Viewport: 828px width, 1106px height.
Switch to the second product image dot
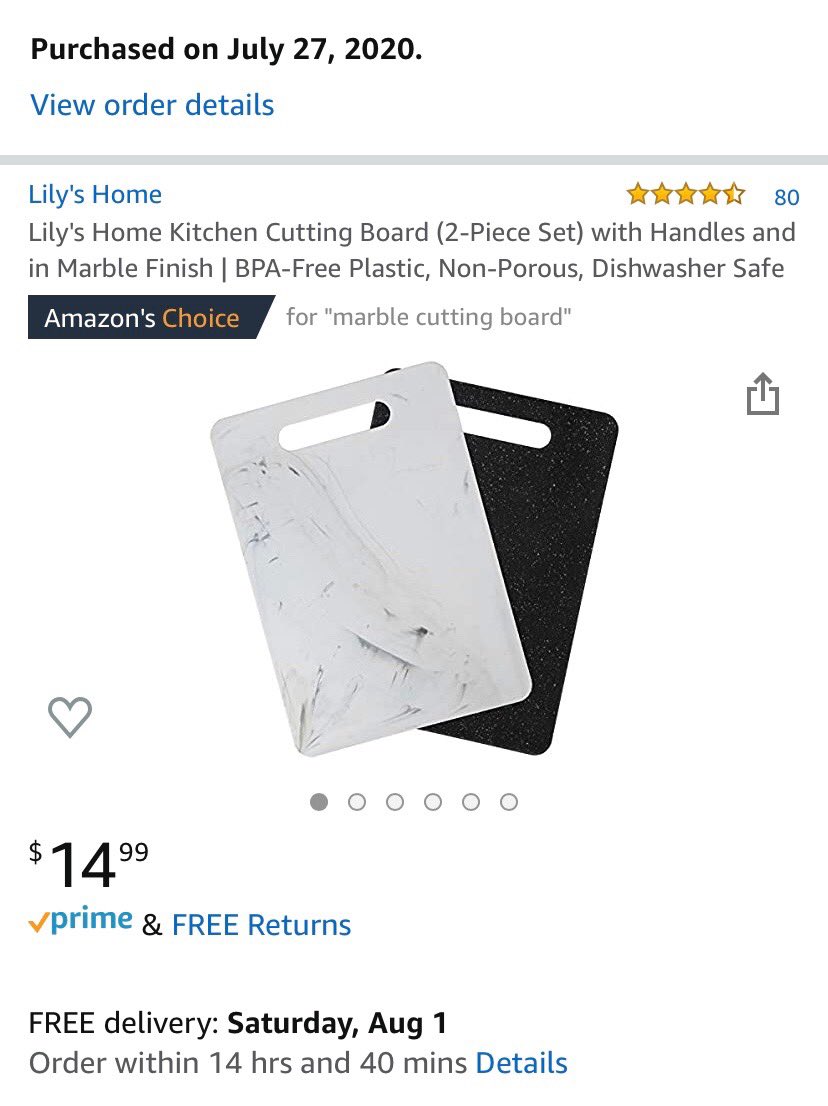[357, 802]
